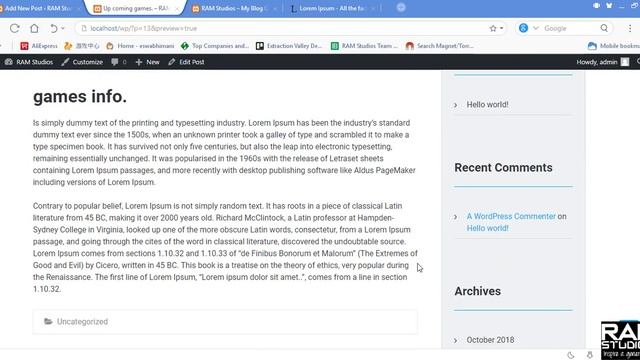Open the New content menu
The image size is (640, 360).
pyautogui.click(x=147, y=62)
